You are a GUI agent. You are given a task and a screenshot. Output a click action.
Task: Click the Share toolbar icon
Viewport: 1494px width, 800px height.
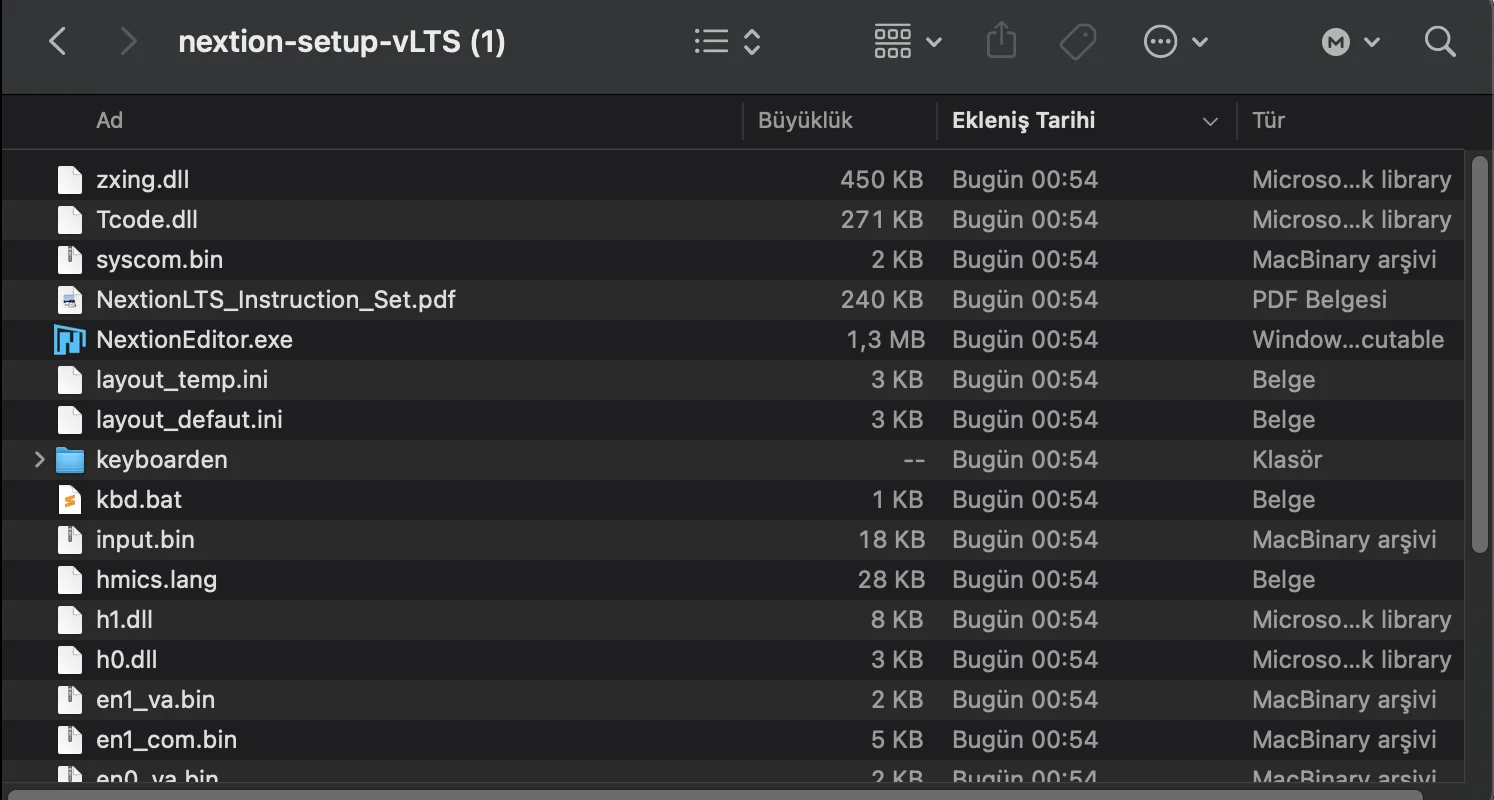point(1001,42)
